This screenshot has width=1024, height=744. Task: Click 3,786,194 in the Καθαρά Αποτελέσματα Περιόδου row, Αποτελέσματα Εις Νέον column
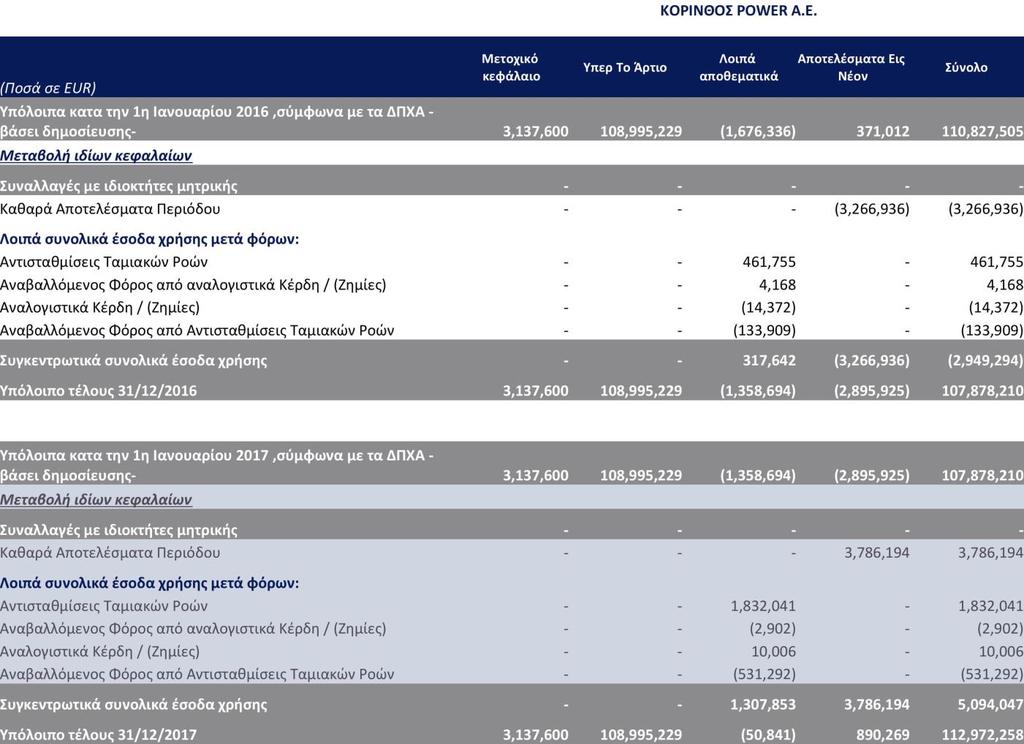click(876, 553)
